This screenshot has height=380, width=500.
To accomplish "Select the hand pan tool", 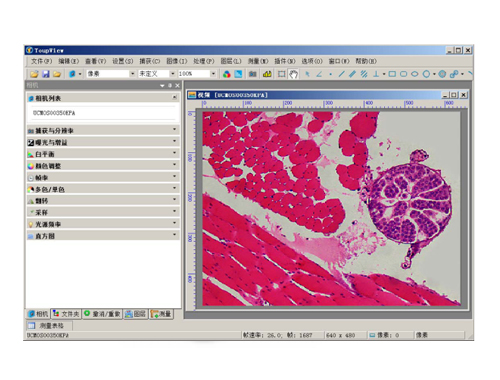I will [293, 74].
